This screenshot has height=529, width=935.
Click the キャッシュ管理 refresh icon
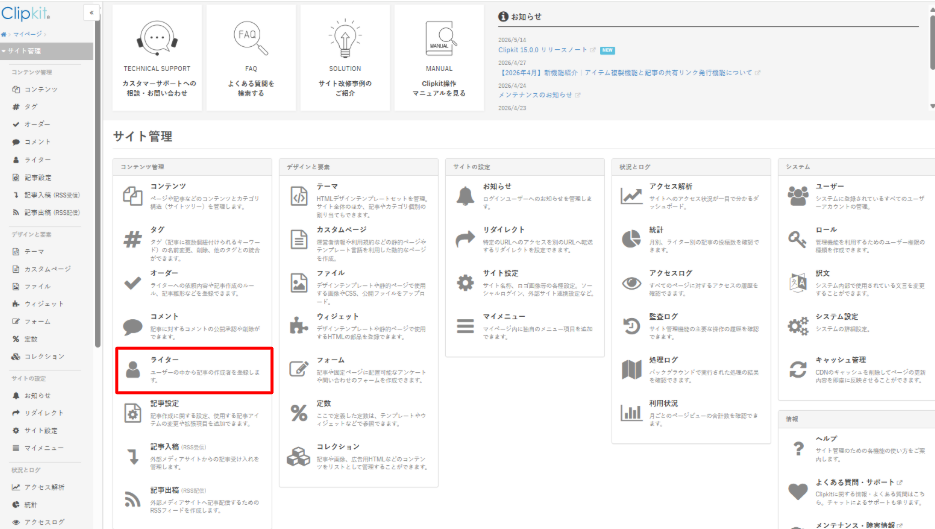(x=798, y=370)
